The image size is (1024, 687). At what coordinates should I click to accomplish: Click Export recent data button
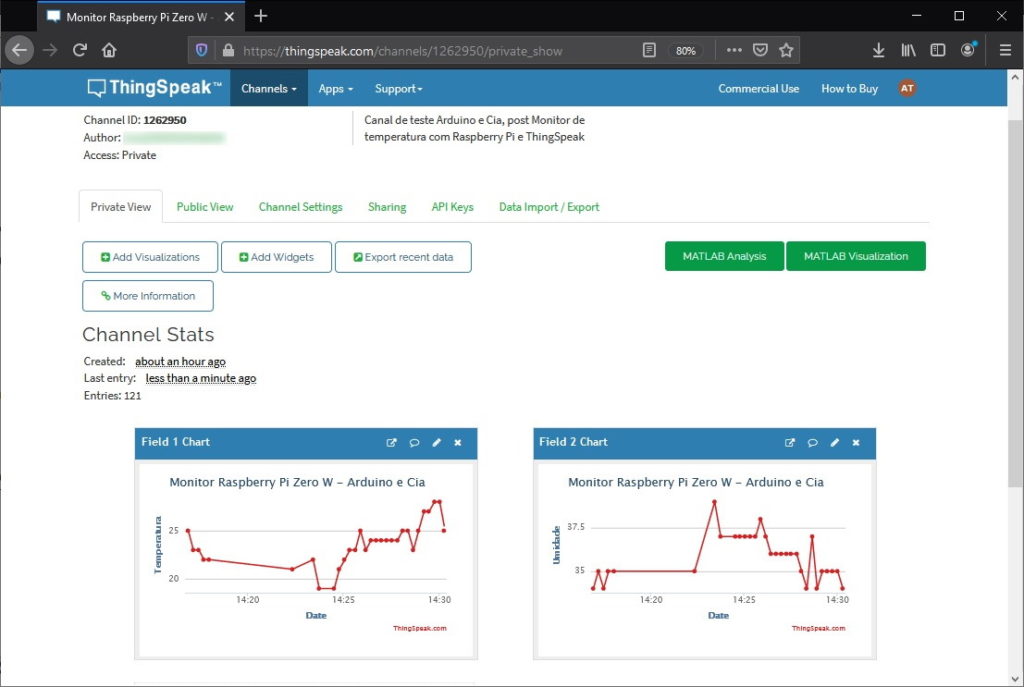[403, 257]
